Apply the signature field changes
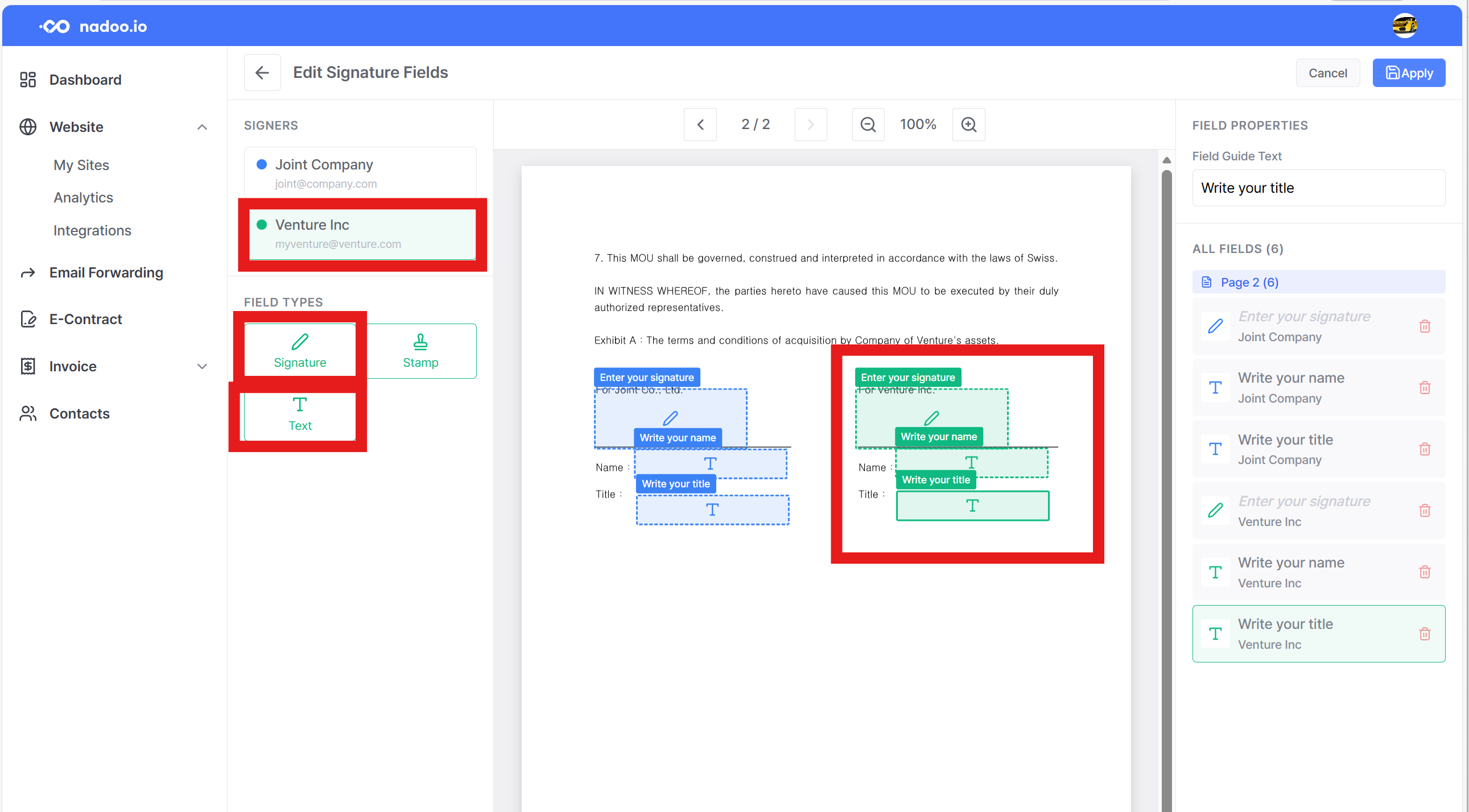Viewport: 1469px width, 812px height. 1409,73
